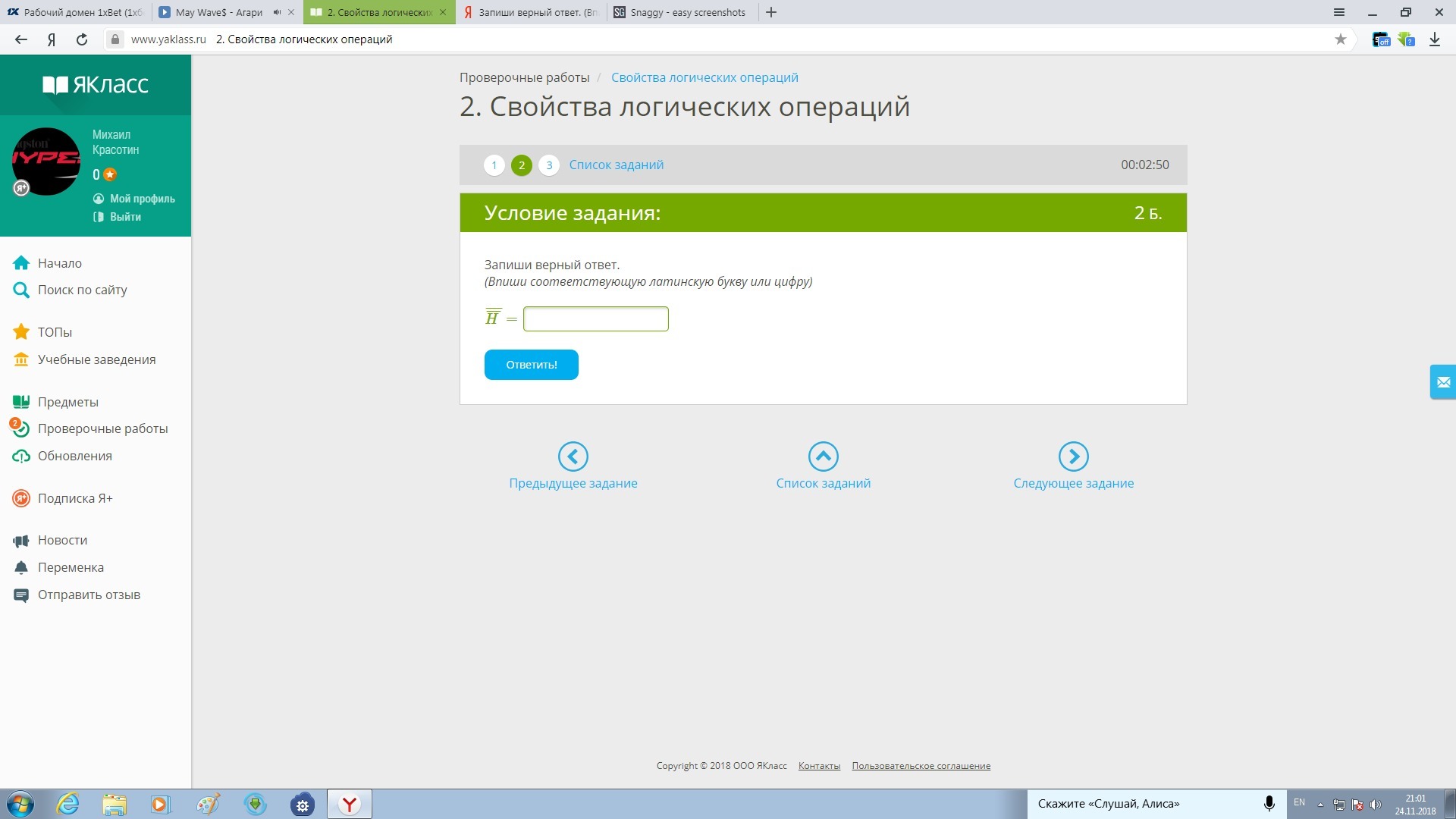Mute the May Wave$ tab audio
The width and height of the screenshot is (1456, 819).
tap(277, 12)
